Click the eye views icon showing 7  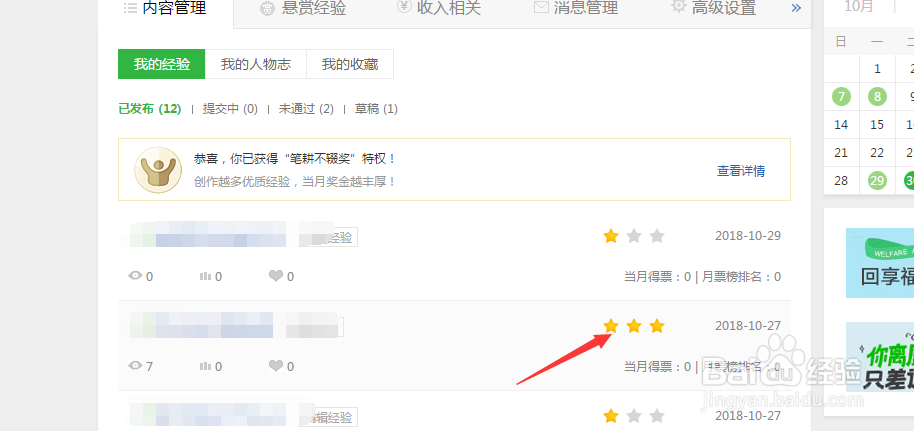coord(135,366)
